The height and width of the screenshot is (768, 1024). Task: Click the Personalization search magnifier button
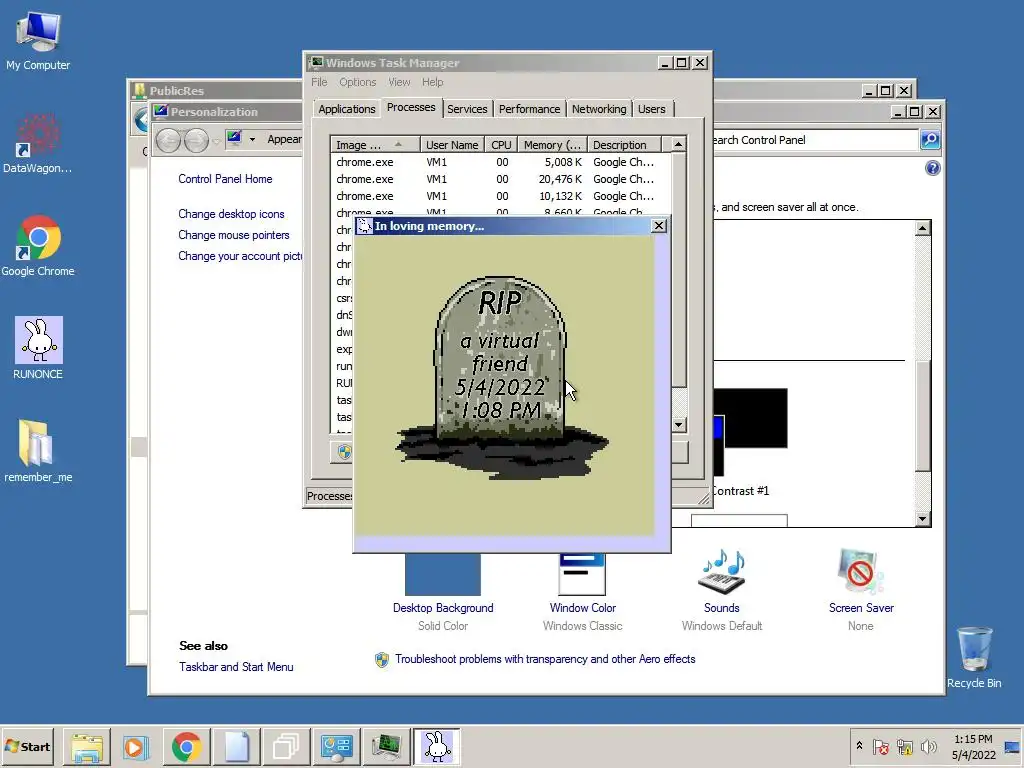tap(930, 139)
